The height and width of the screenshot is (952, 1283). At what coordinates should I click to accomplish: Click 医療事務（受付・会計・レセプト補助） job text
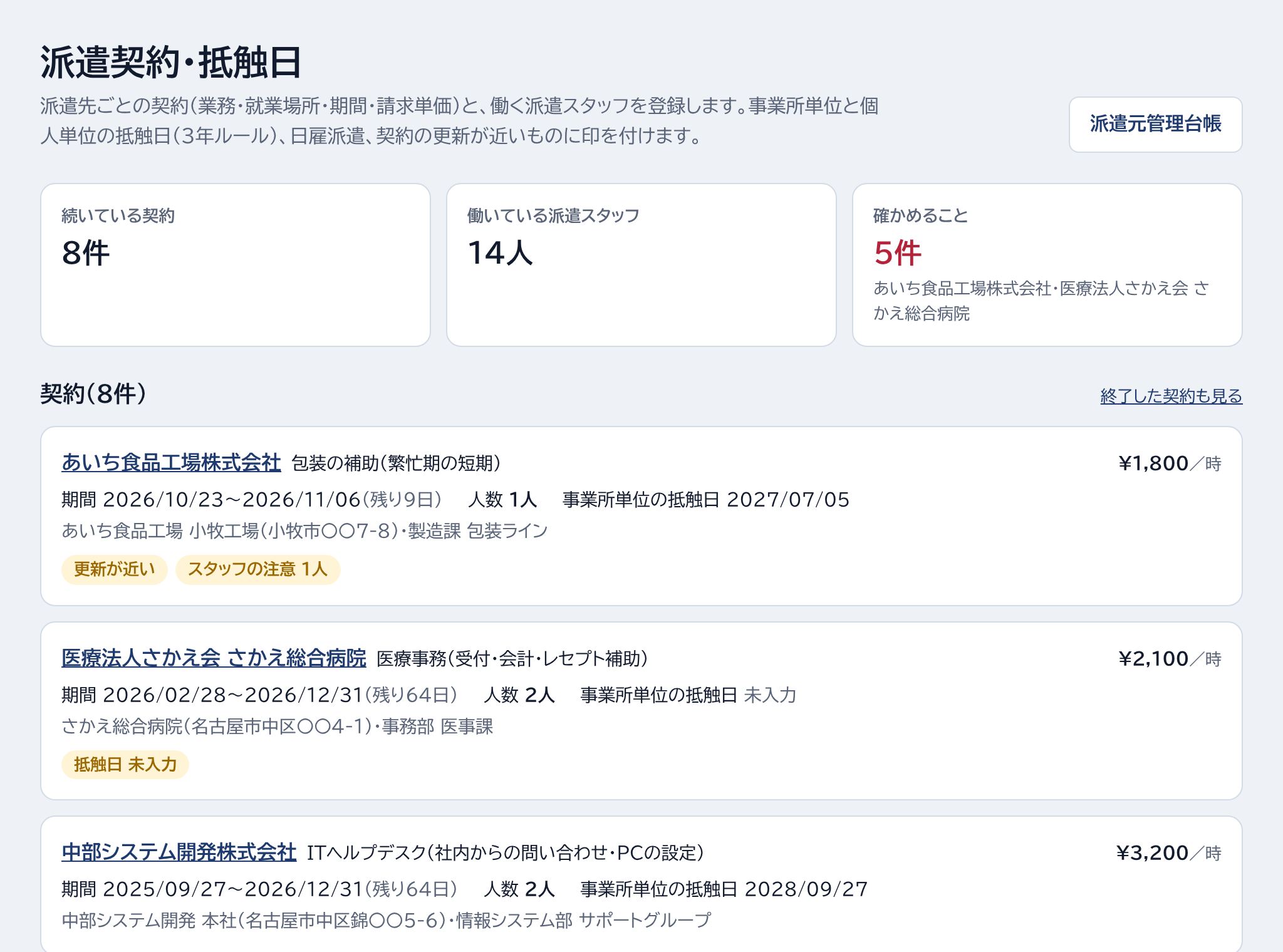pos(512,659)
